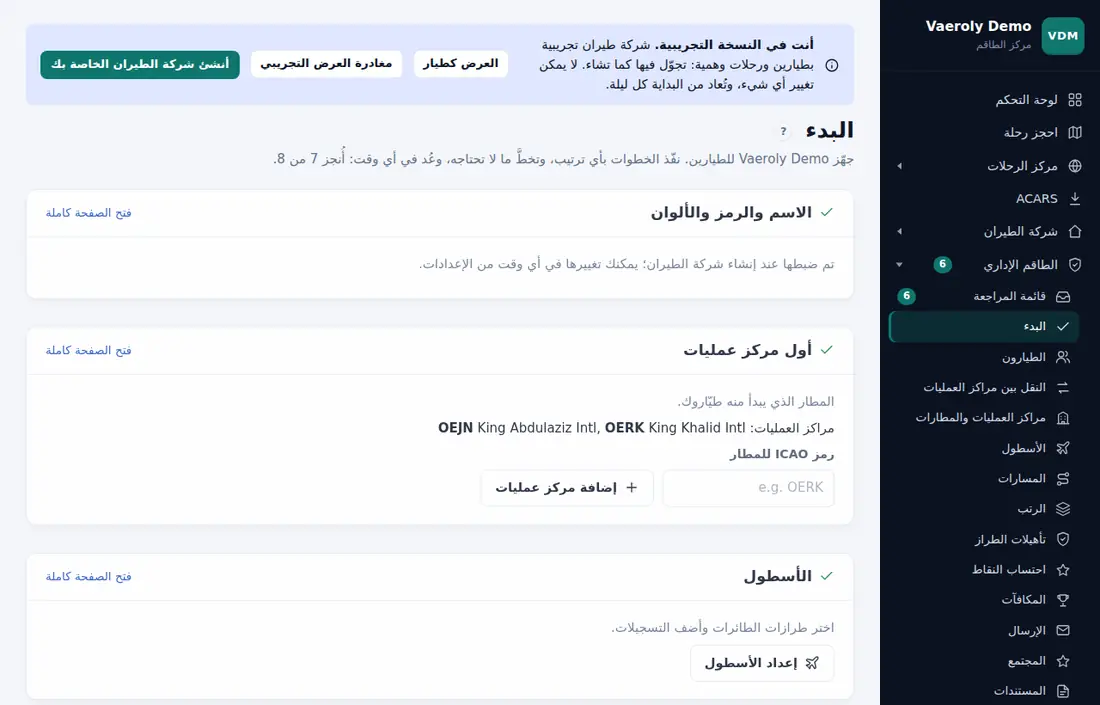
Task: Open full page link for الاسم والرمز والألوان
Action: (x=88, y=213)
